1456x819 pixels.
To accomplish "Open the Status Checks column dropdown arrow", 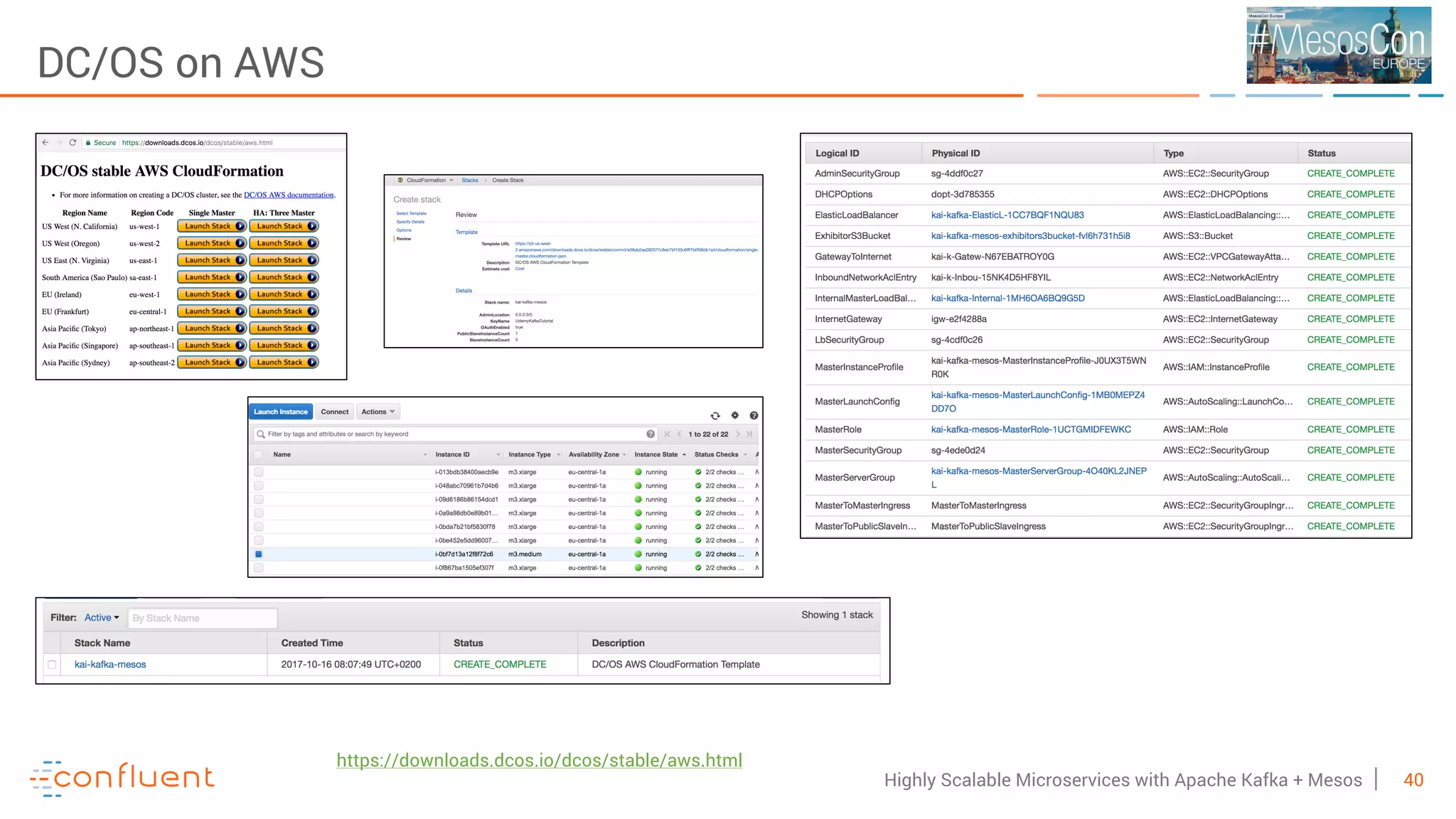I will pos(745,455).
